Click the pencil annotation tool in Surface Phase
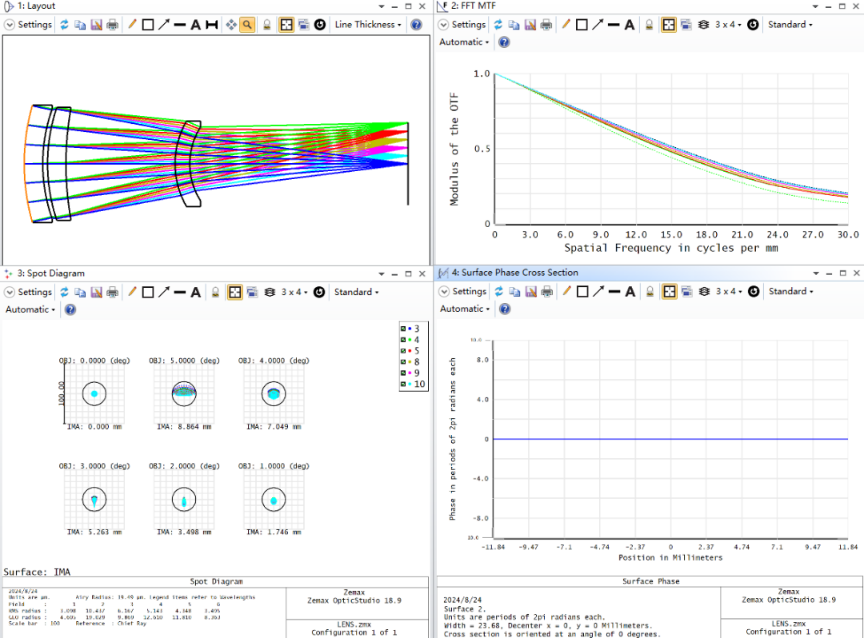 pos(565,291)
